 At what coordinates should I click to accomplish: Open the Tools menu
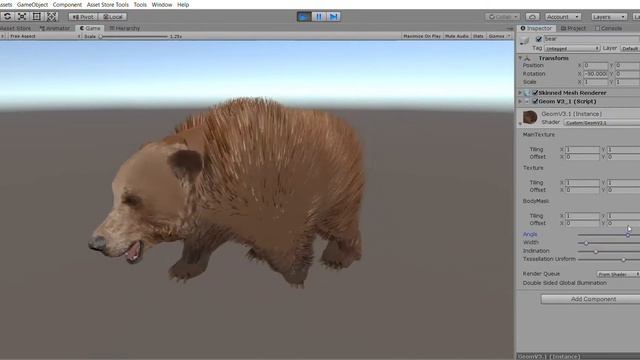pyautogui.click(x=140, y=4)
